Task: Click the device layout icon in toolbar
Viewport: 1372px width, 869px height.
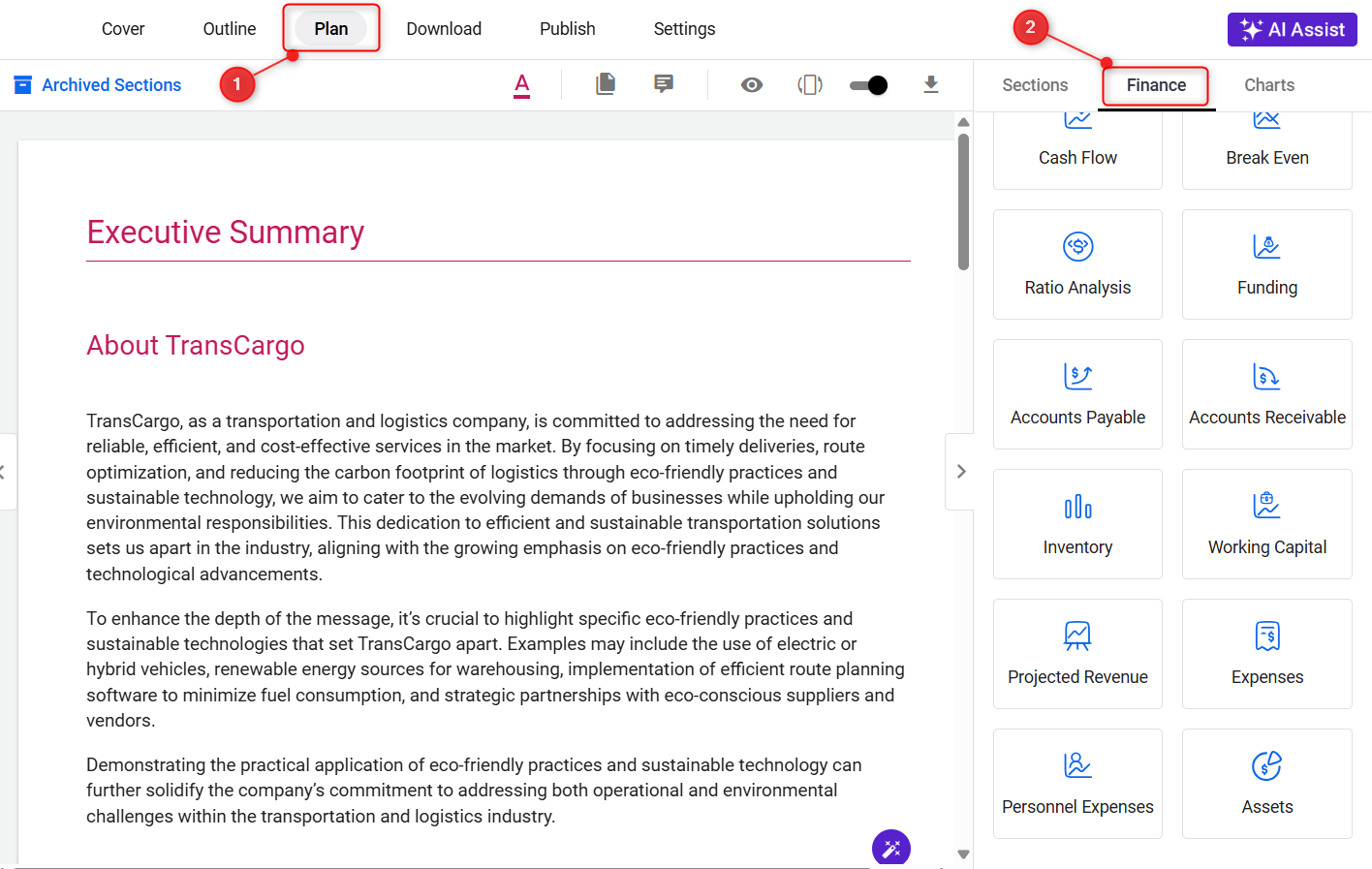Action: click(x=810, y=85)
